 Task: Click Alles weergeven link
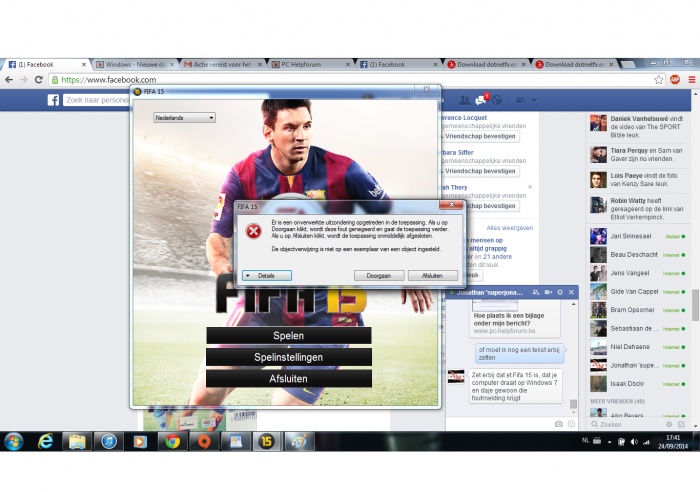click(x=509, y=228)
